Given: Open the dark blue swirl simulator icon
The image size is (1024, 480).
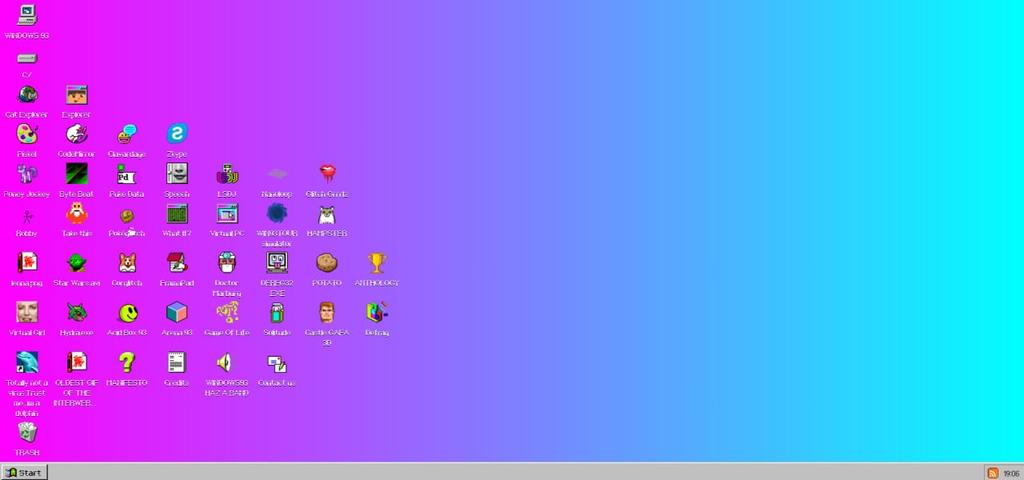Looking at the screenshot, I should coord(277,214).
